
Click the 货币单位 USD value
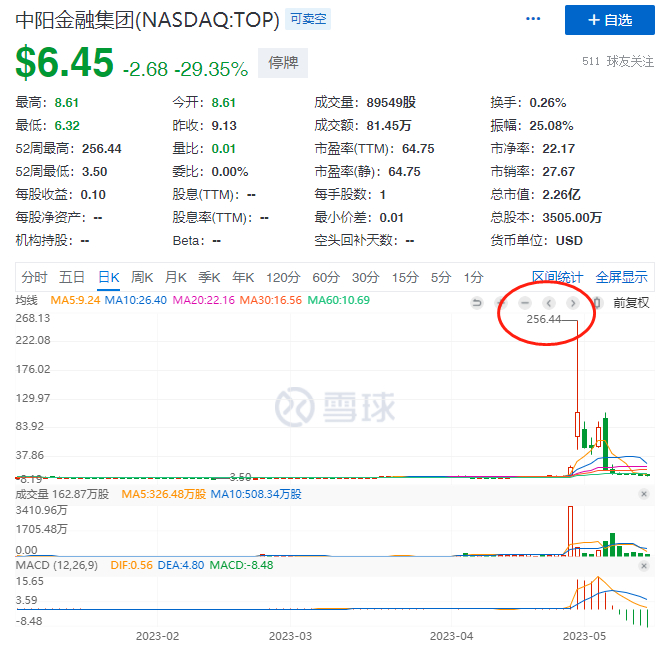pos(569,241)
